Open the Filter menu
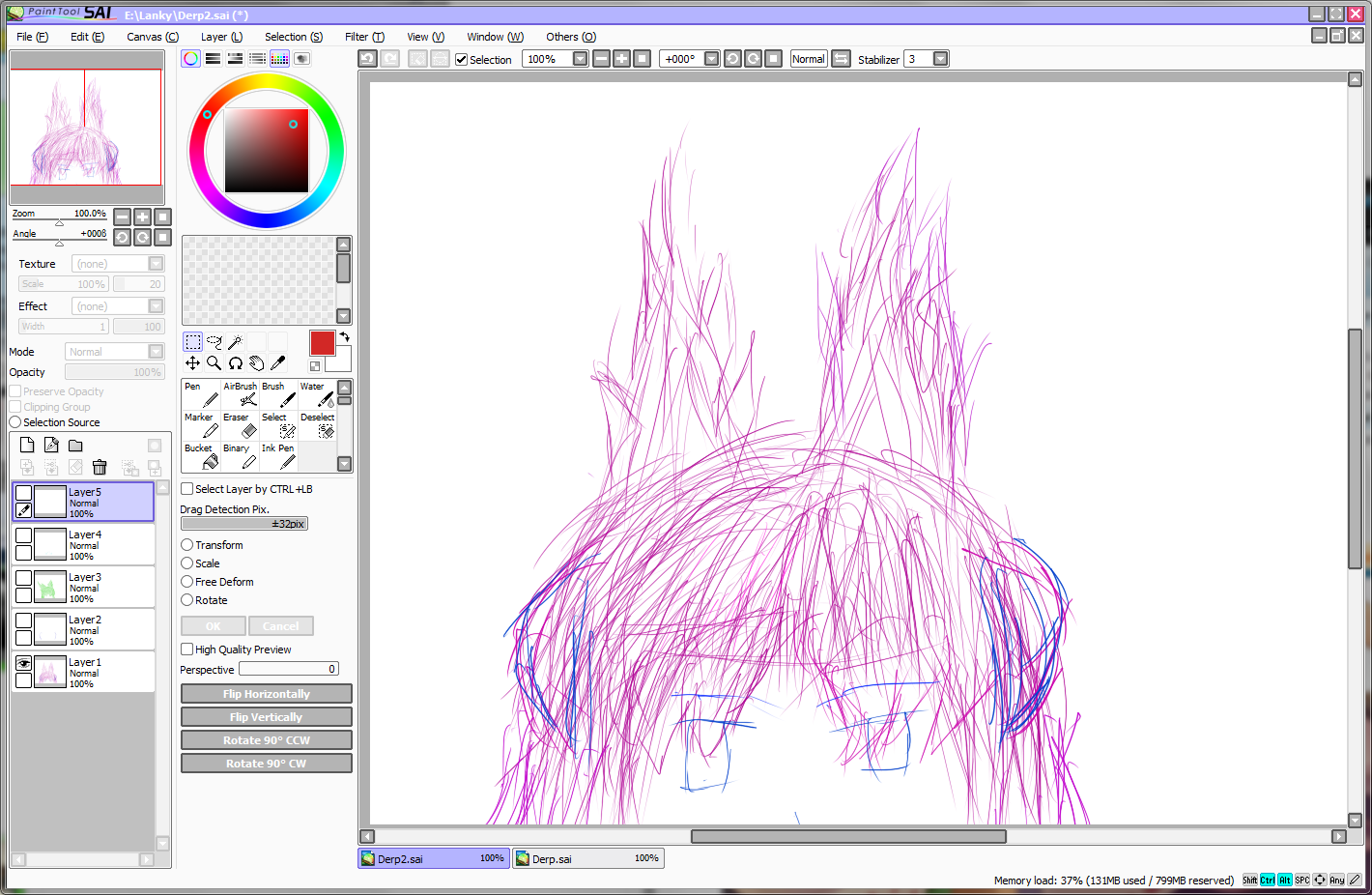The width and height of the screenshot is (1372, 895). coord(364,37)
